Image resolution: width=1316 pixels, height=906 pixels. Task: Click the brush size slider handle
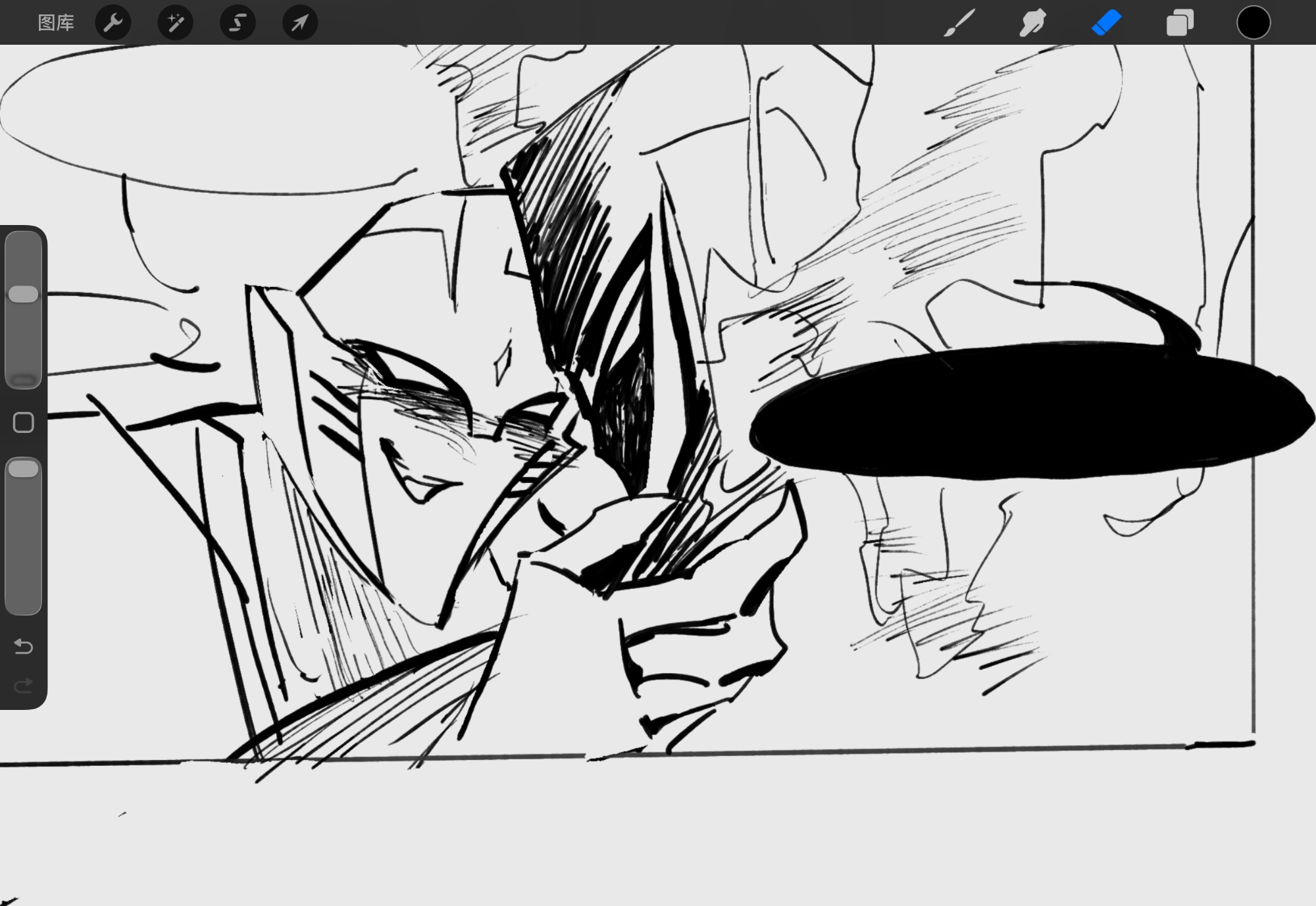pos(24,294)
